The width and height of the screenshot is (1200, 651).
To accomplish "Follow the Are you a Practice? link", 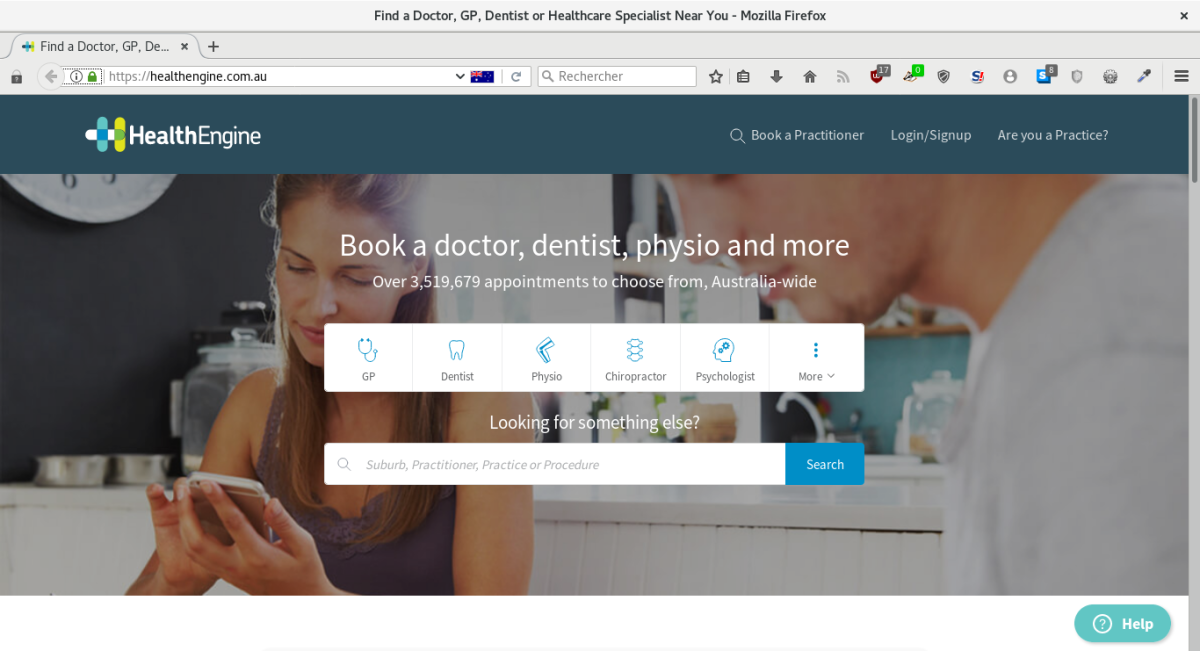I will pyautogui.click(x=1052, y=135).
